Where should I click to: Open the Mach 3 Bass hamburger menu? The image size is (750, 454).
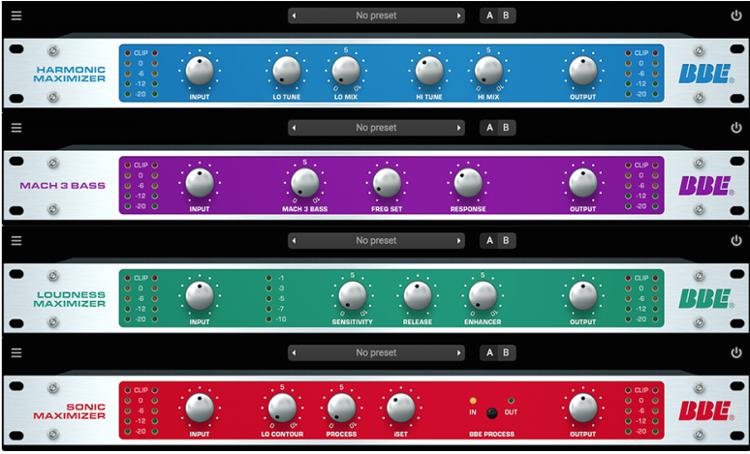16,128
